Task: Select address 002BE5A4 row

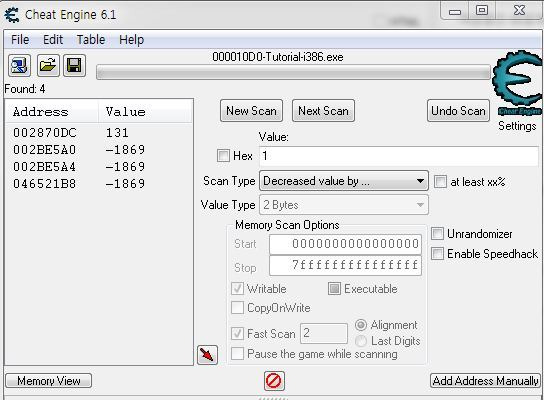Action: point(99,167)
